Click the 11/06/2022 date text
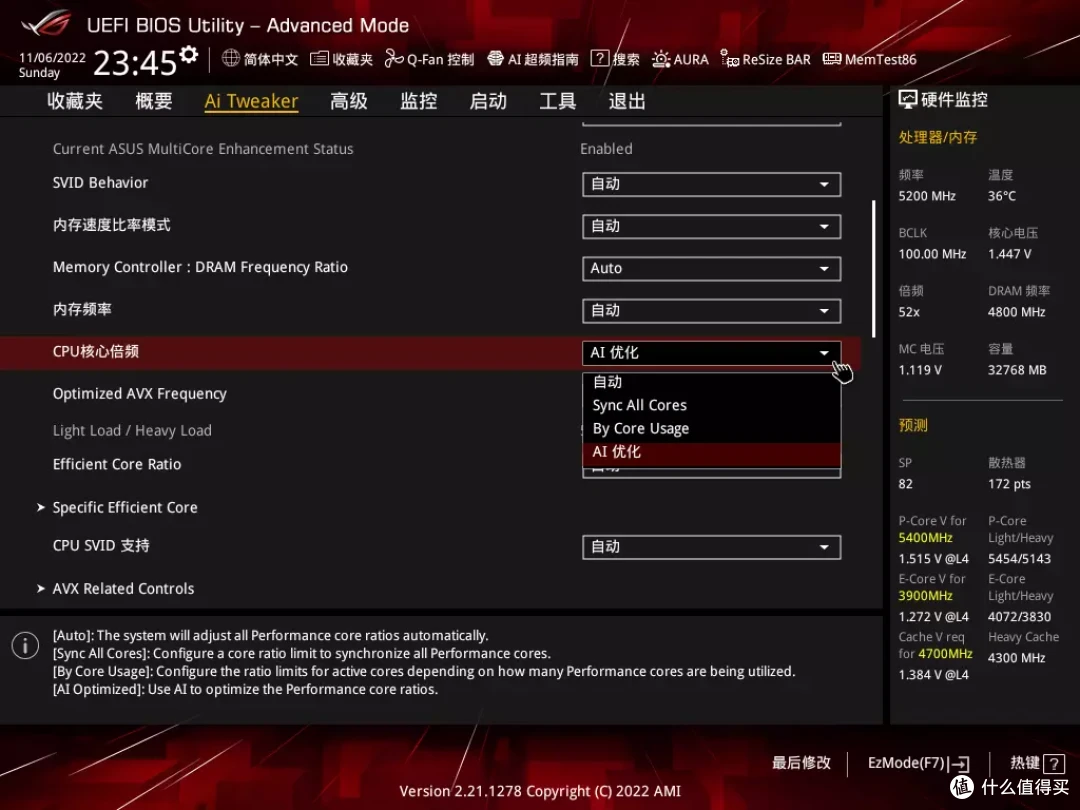This screenshot has width=1080, height=810. pos(52,58)
